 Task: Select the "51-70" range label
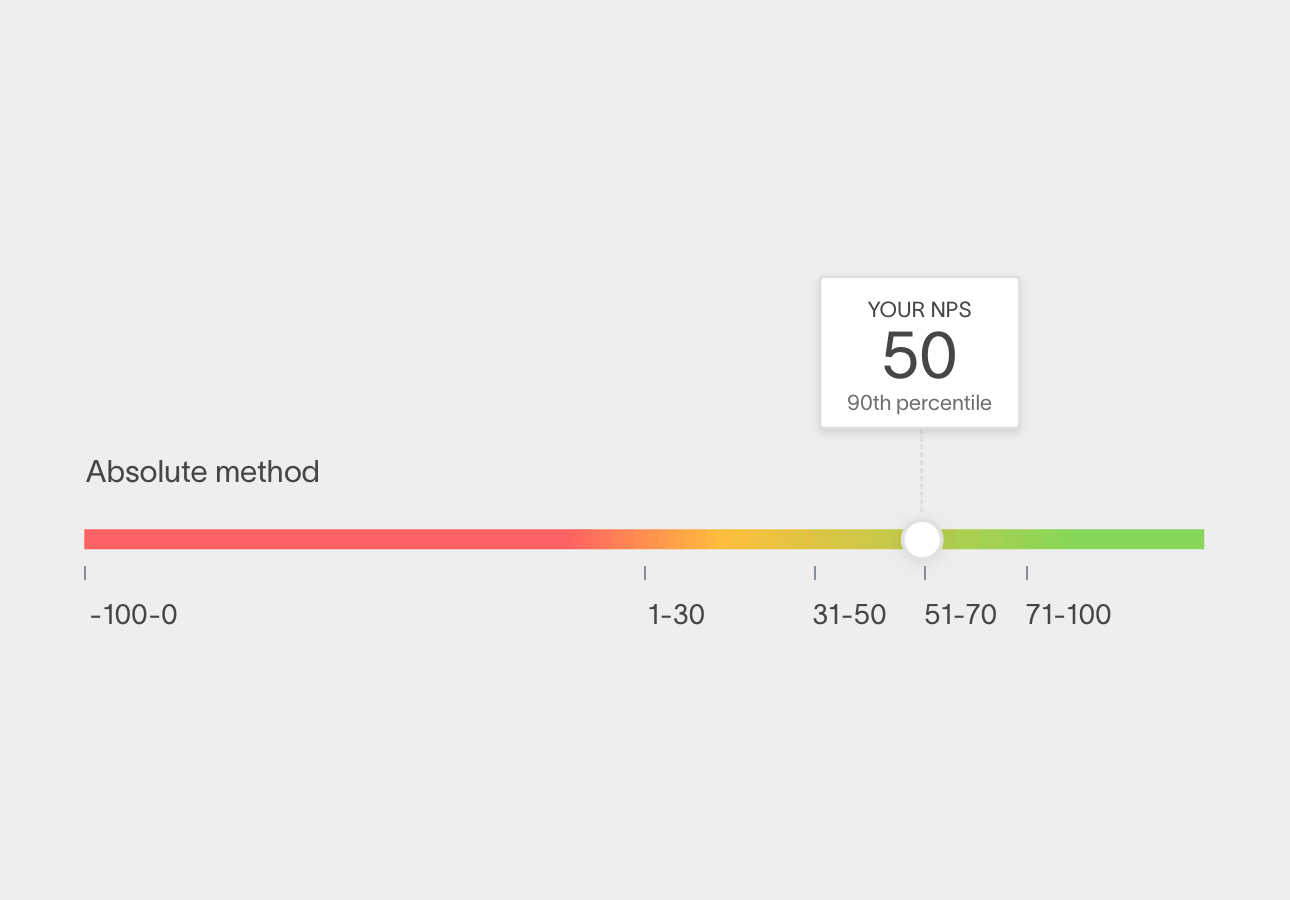coord(960,615)
